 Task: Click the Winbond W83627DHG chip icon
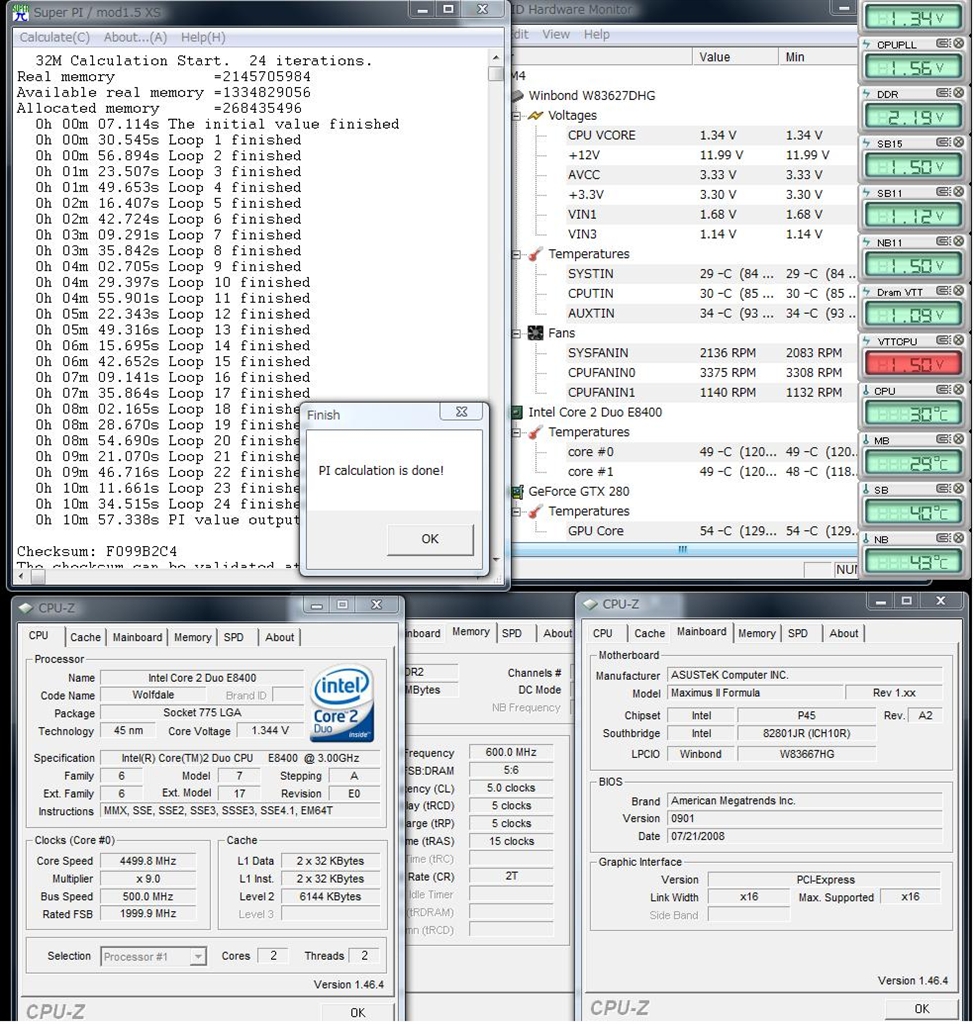[517, 96]
